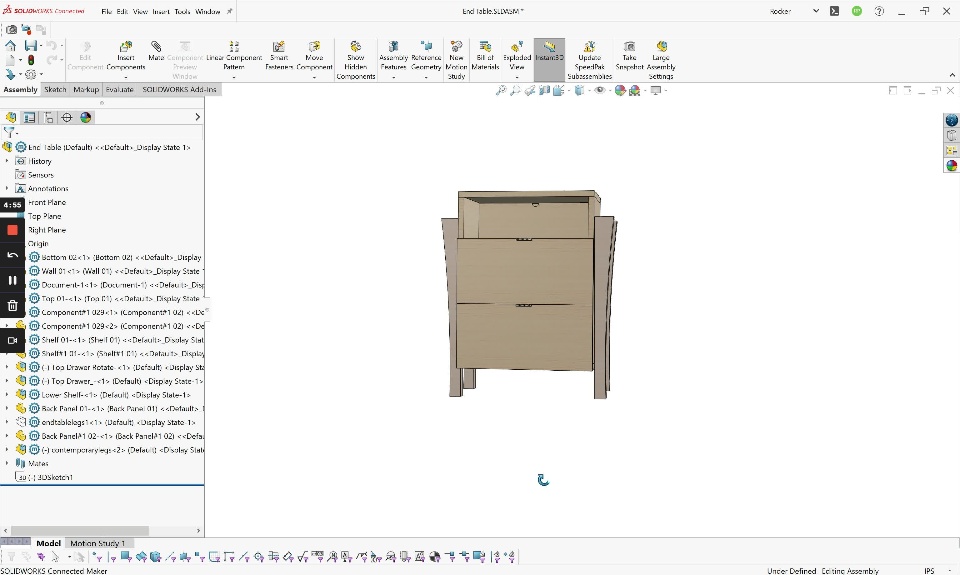Switch to the ConfigurationManager tab icon

tap(48, 118)
